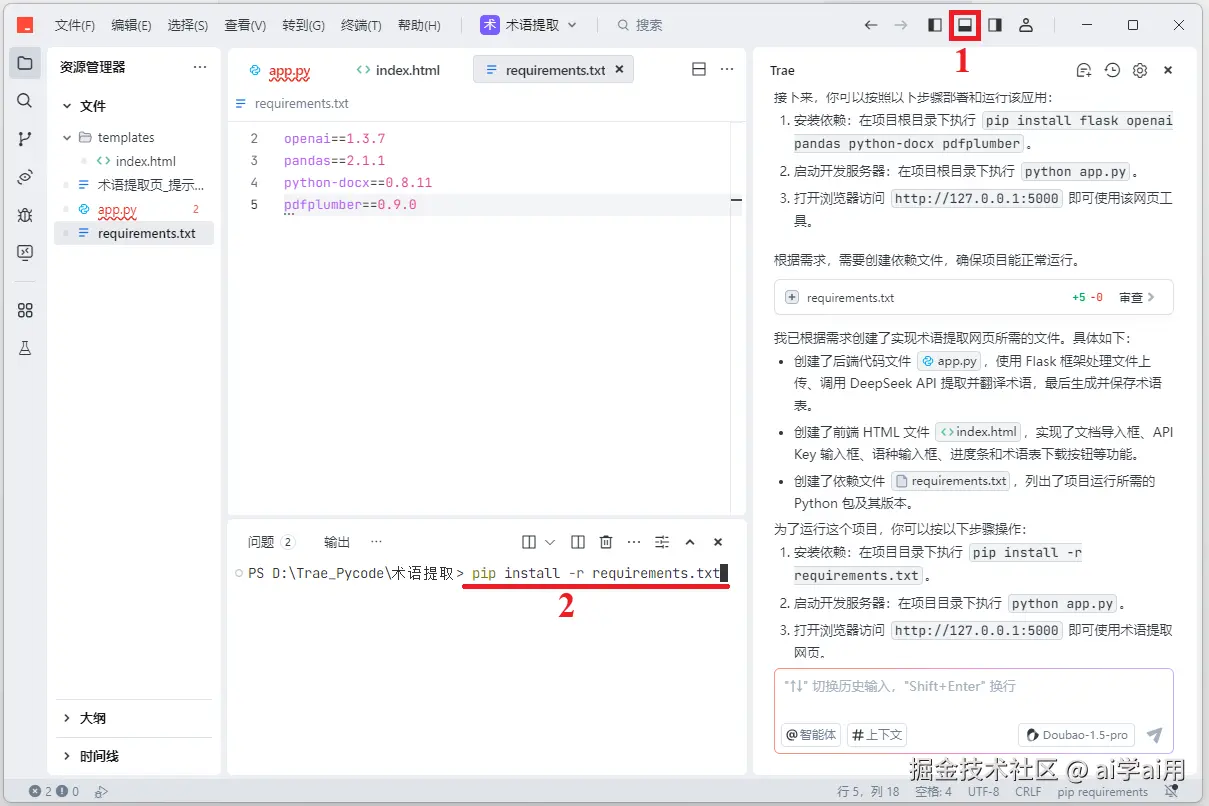This screenshot has width=1209, height=806.
Task: Open editor more actions ellipsis
Action: tap(728, 69)
